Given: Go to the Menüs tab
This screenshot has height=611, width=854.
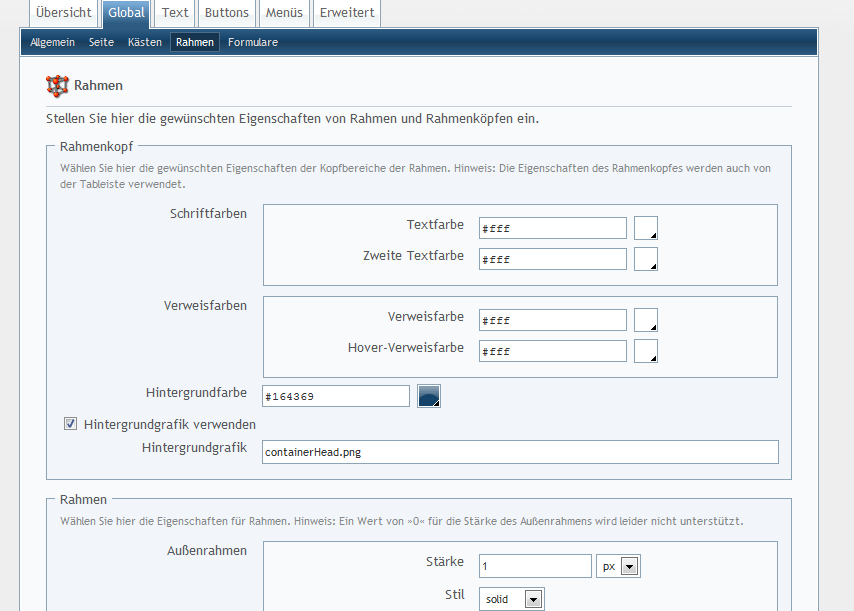Looking at the screenshot, I should coord(284,13).
